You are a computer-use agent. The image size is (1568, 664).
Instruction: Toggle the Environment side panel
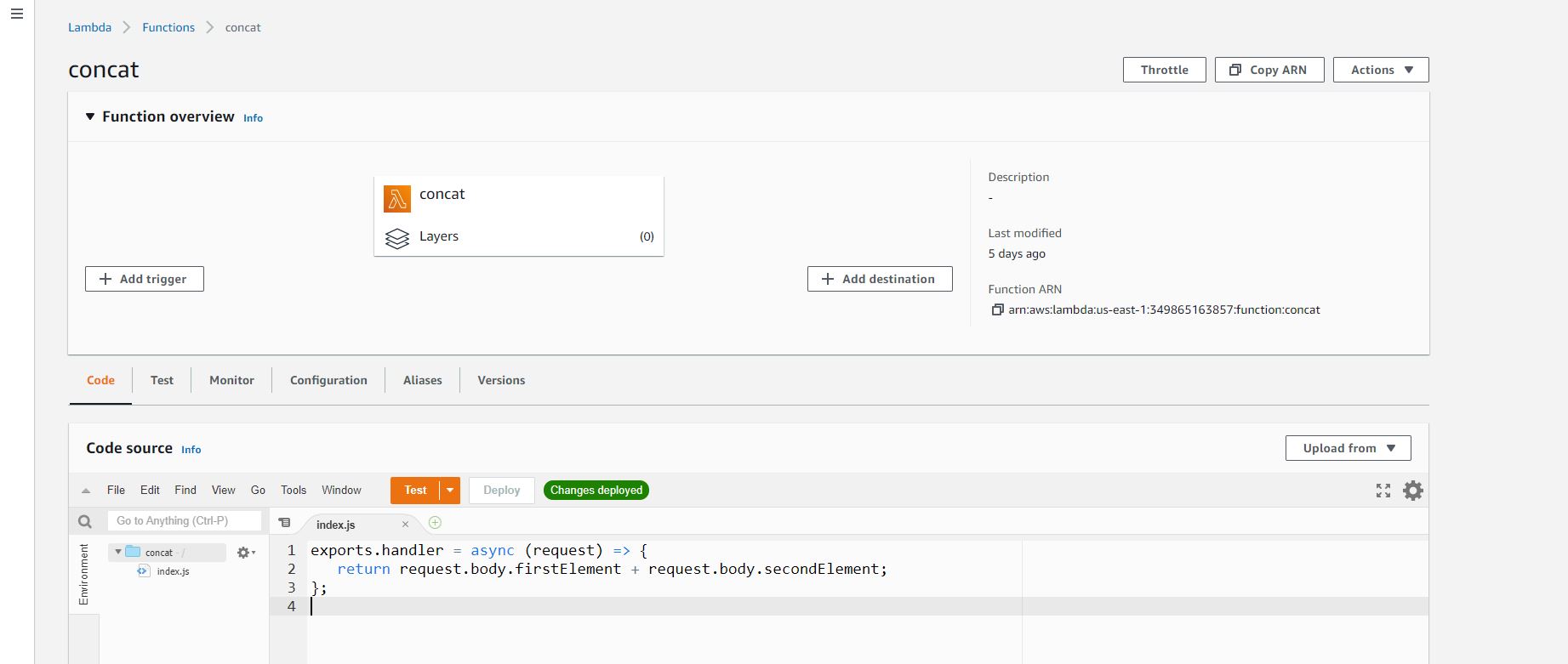tap(83, 575)
